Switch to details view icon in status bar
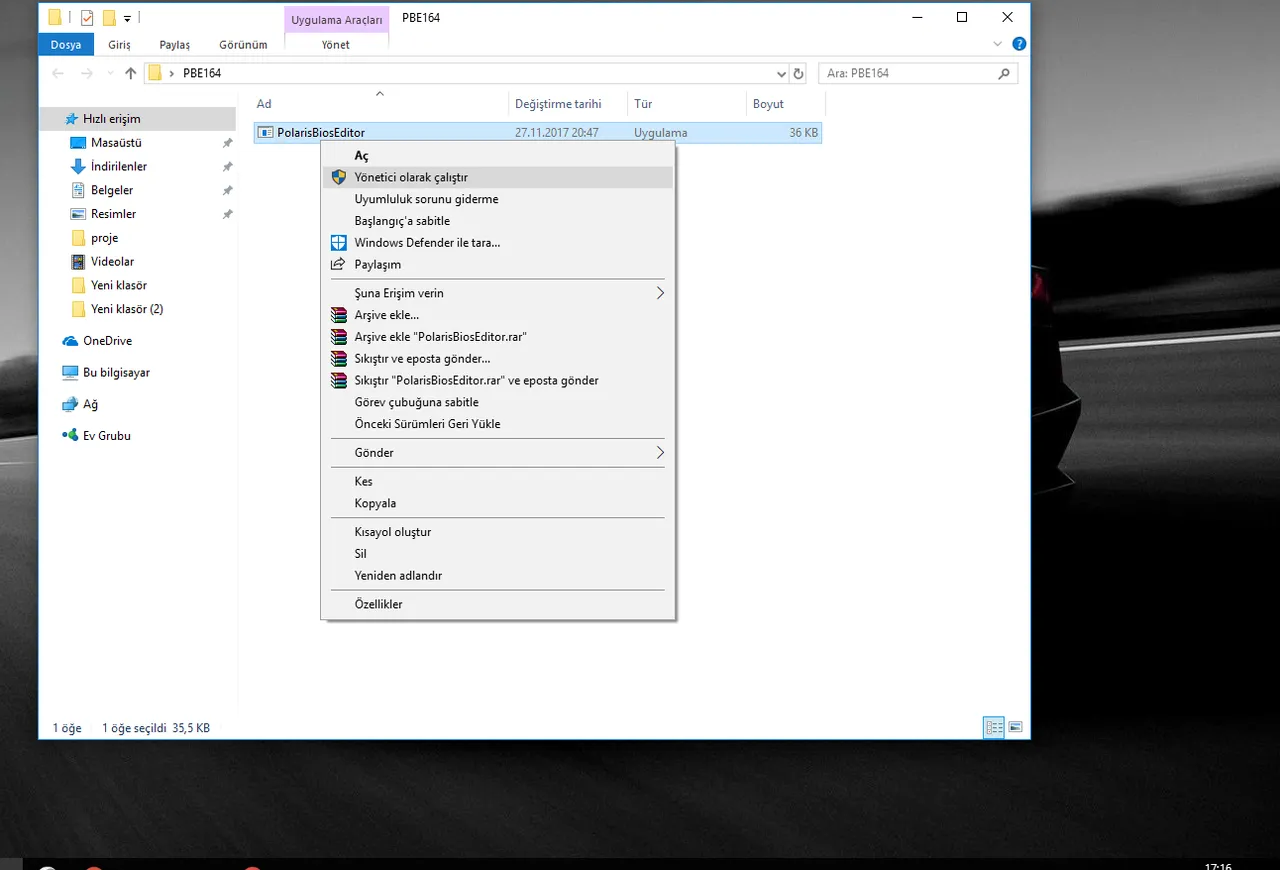The height and width of the screenshot is (870, 1280). click(x=994, y=728)
